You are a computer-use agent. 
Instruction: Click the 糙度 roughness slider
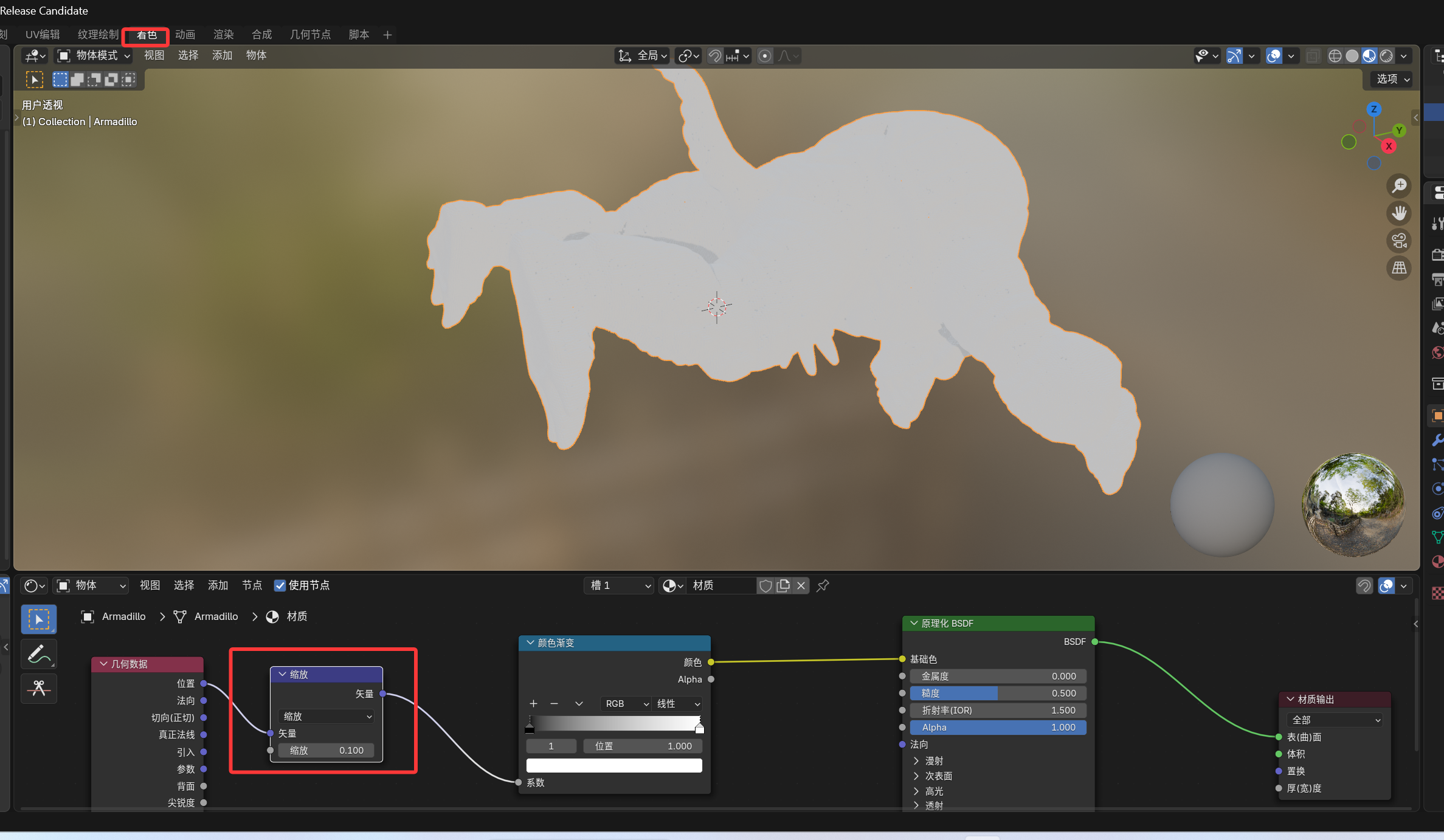point(997,693)
